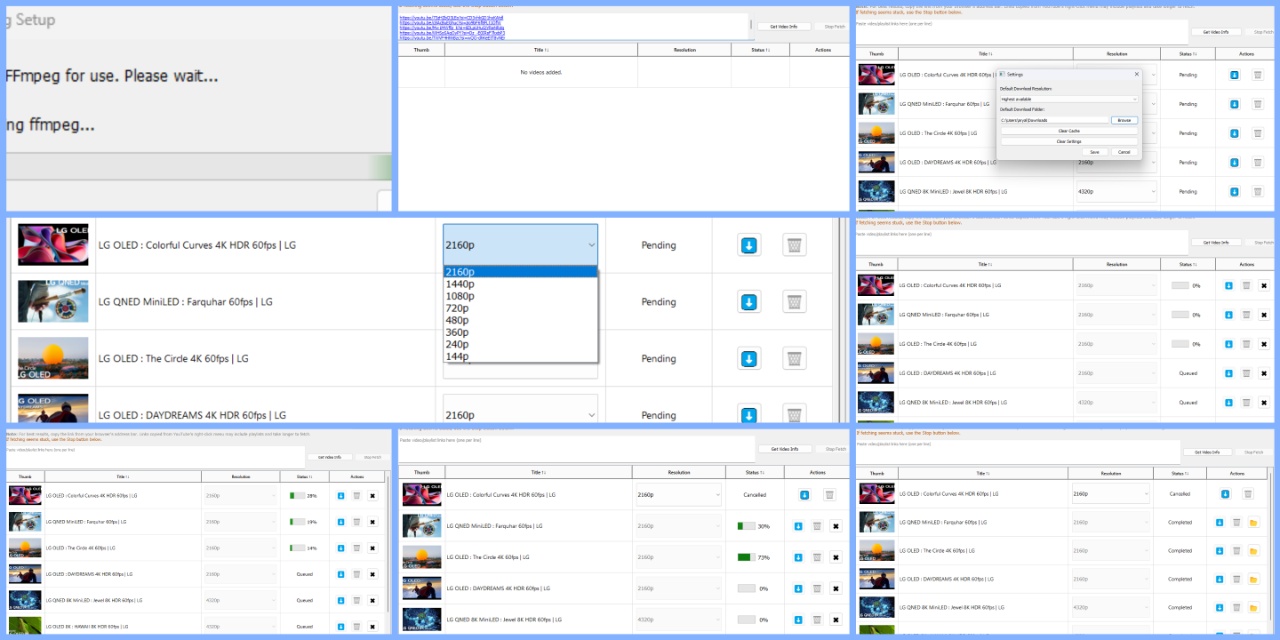Cancel the 0% Jewel 8K download
The width and height of the screenshot is (1280, 640).
pos(836,619)
